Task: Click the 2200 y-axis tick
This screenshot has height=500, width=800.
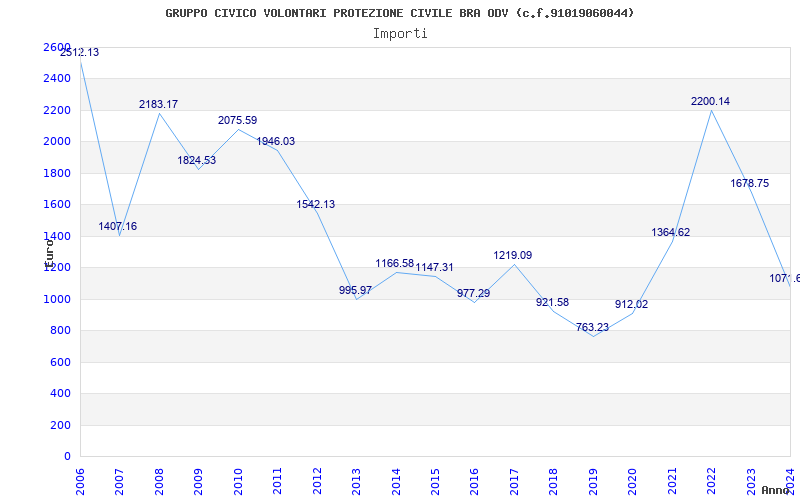Action: [x=57, y=110]
